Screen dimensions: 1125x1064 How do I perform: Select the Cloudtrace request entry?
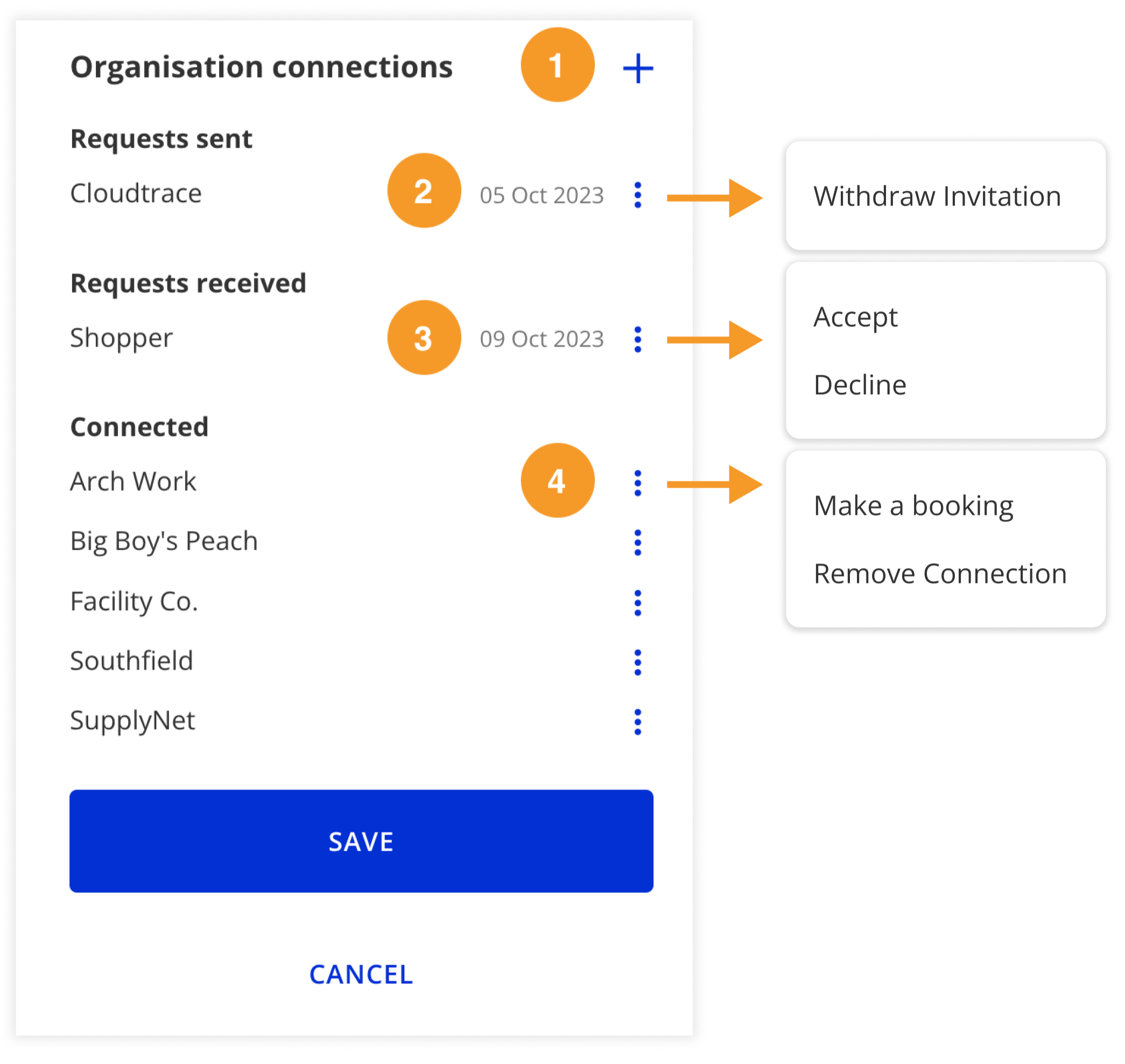click(x=136, y=193)
